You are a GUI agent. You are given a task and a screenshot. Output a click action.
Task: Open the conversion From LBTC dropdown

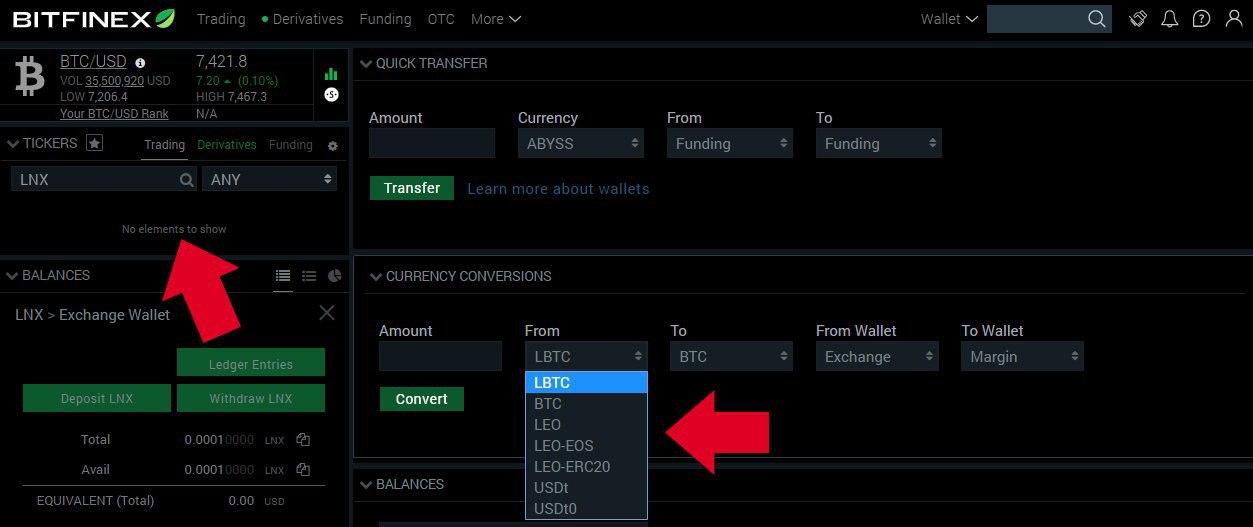pos(586,357)
